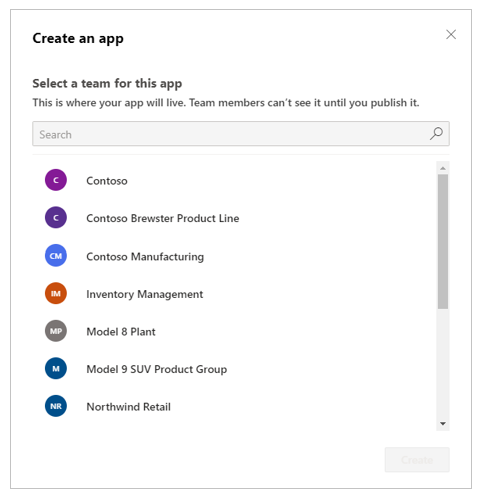This screenshot has width=486, height=502.
Task: Choose Contoso Brewster Product Line team
Action: click(x=233, y=218)
